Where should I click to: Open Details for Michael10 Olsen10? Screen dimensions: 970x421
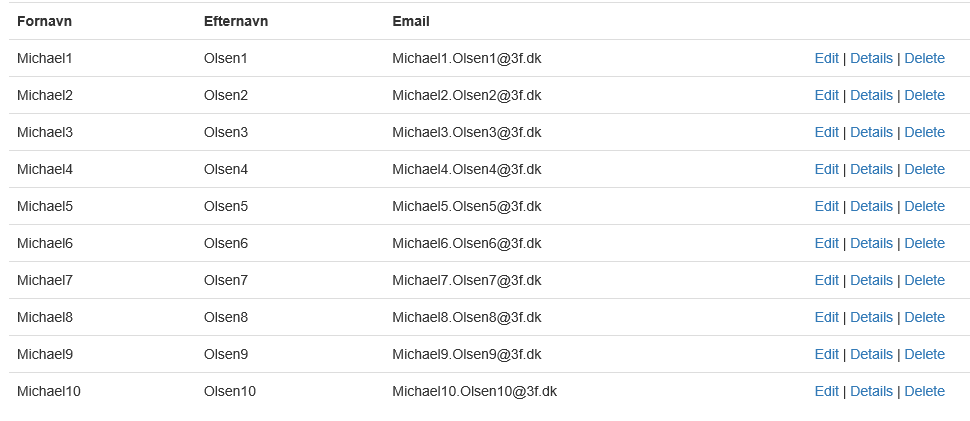click(871, 391)
